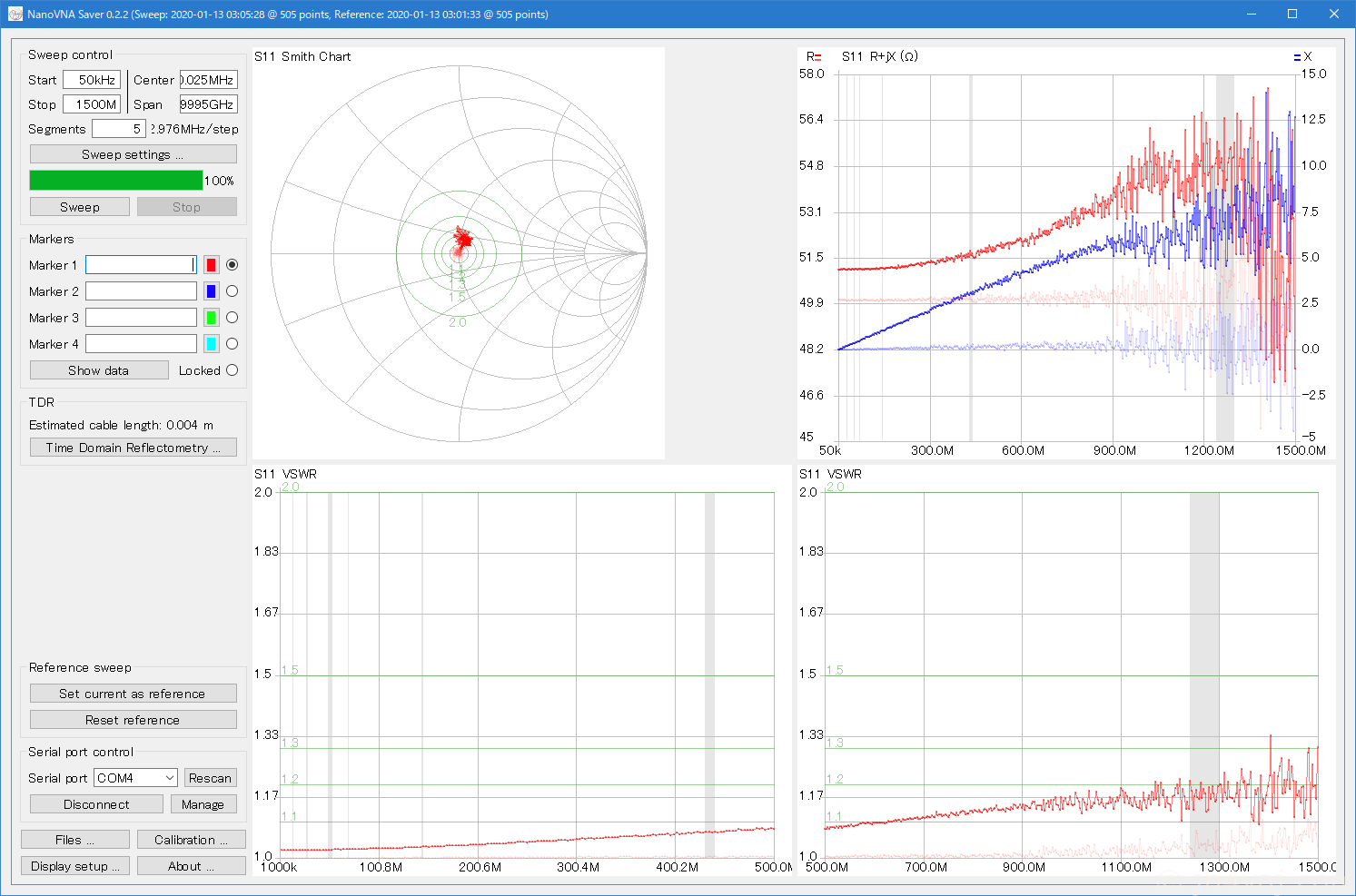Click the Reset reference button
1356x896 pixels.
point(134,720)
